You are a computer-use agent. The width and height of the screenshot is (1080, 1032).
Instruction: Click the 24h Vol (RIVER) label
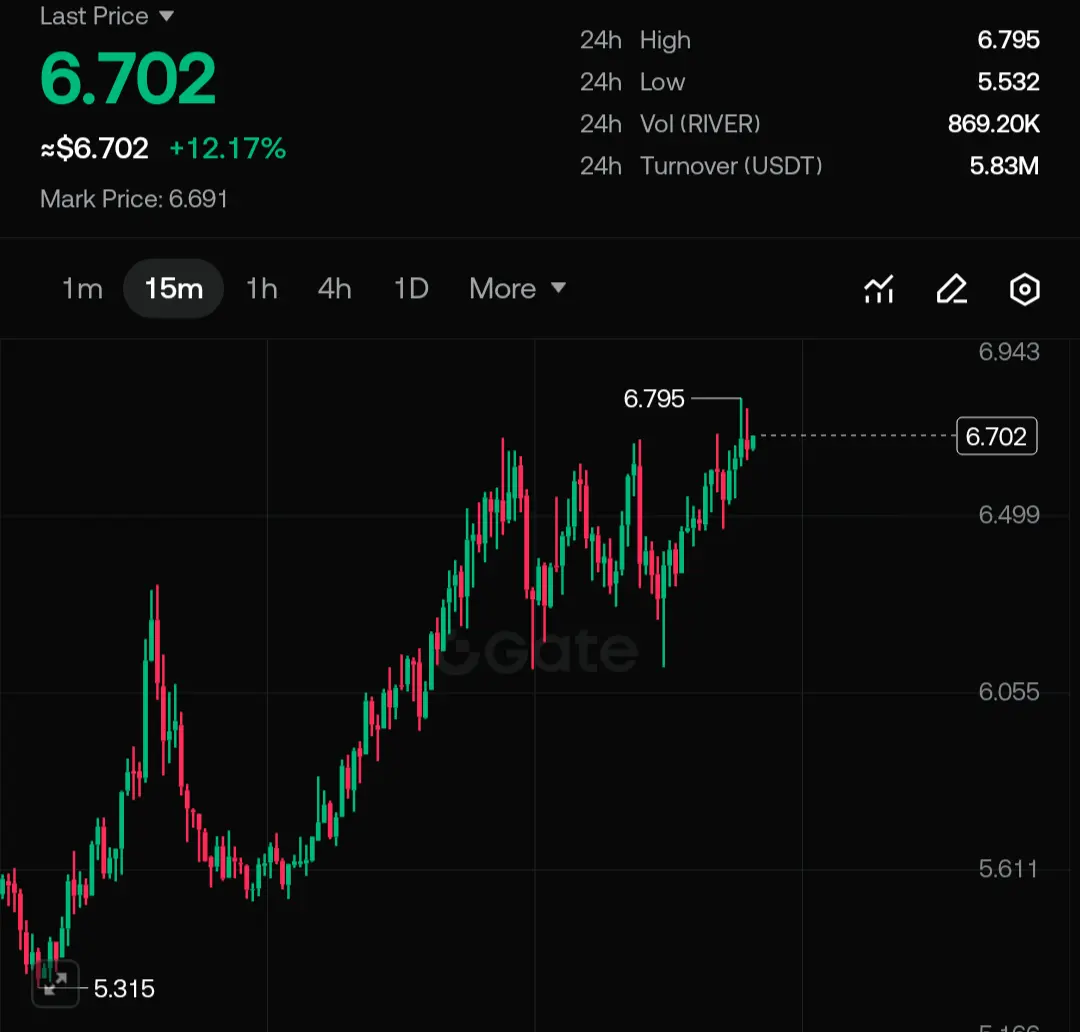coord(670,124)
